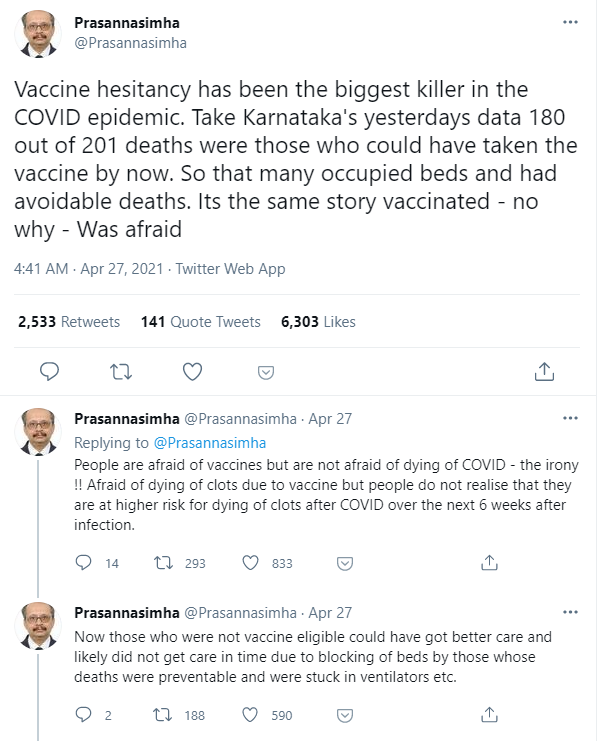This screenshot has width=601, height=741.
Task: Share the reply about ventilators
Action: [490, 715]
